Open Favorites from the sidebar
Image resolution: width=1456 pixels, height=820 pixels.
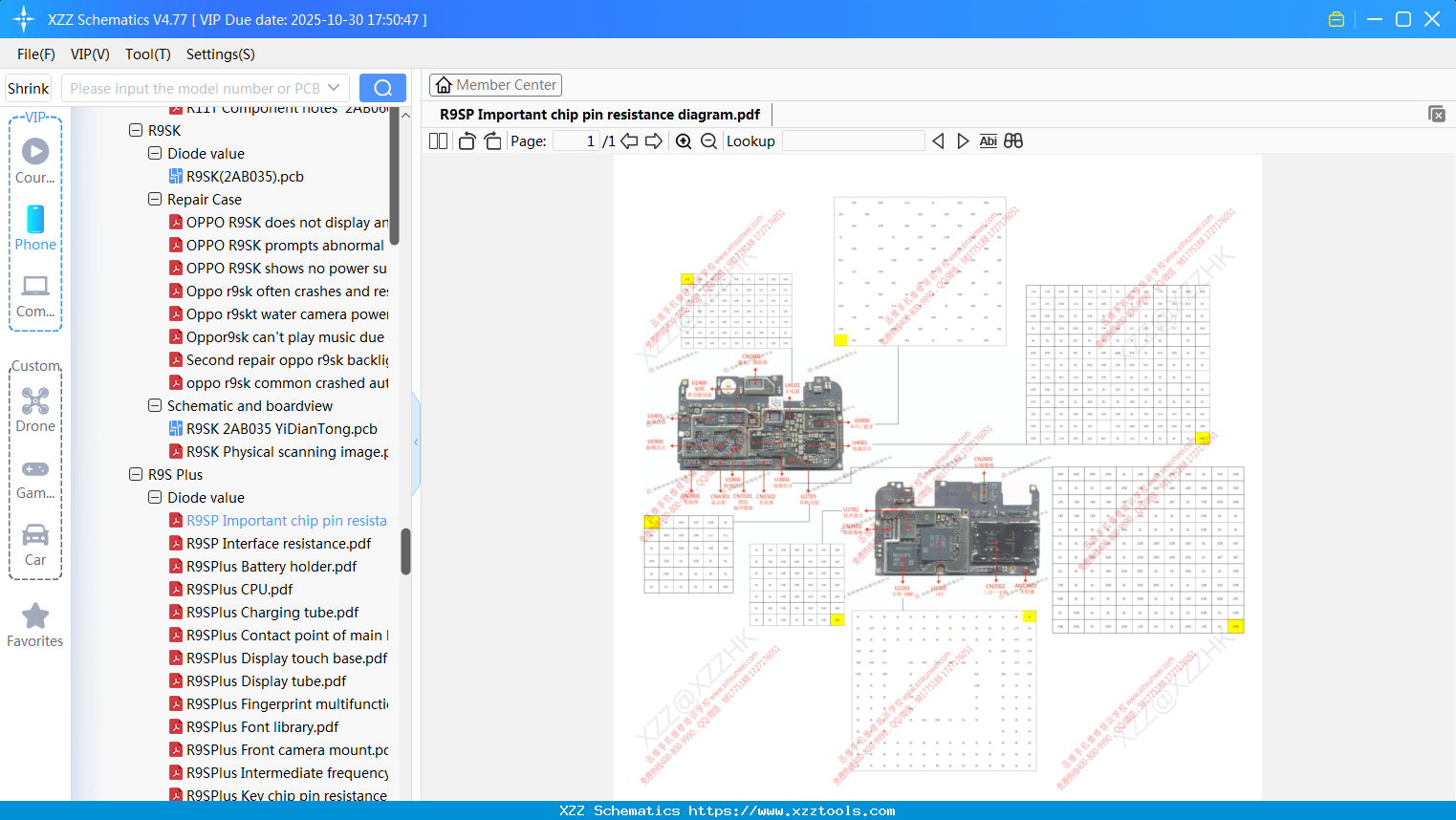(35, 625)
